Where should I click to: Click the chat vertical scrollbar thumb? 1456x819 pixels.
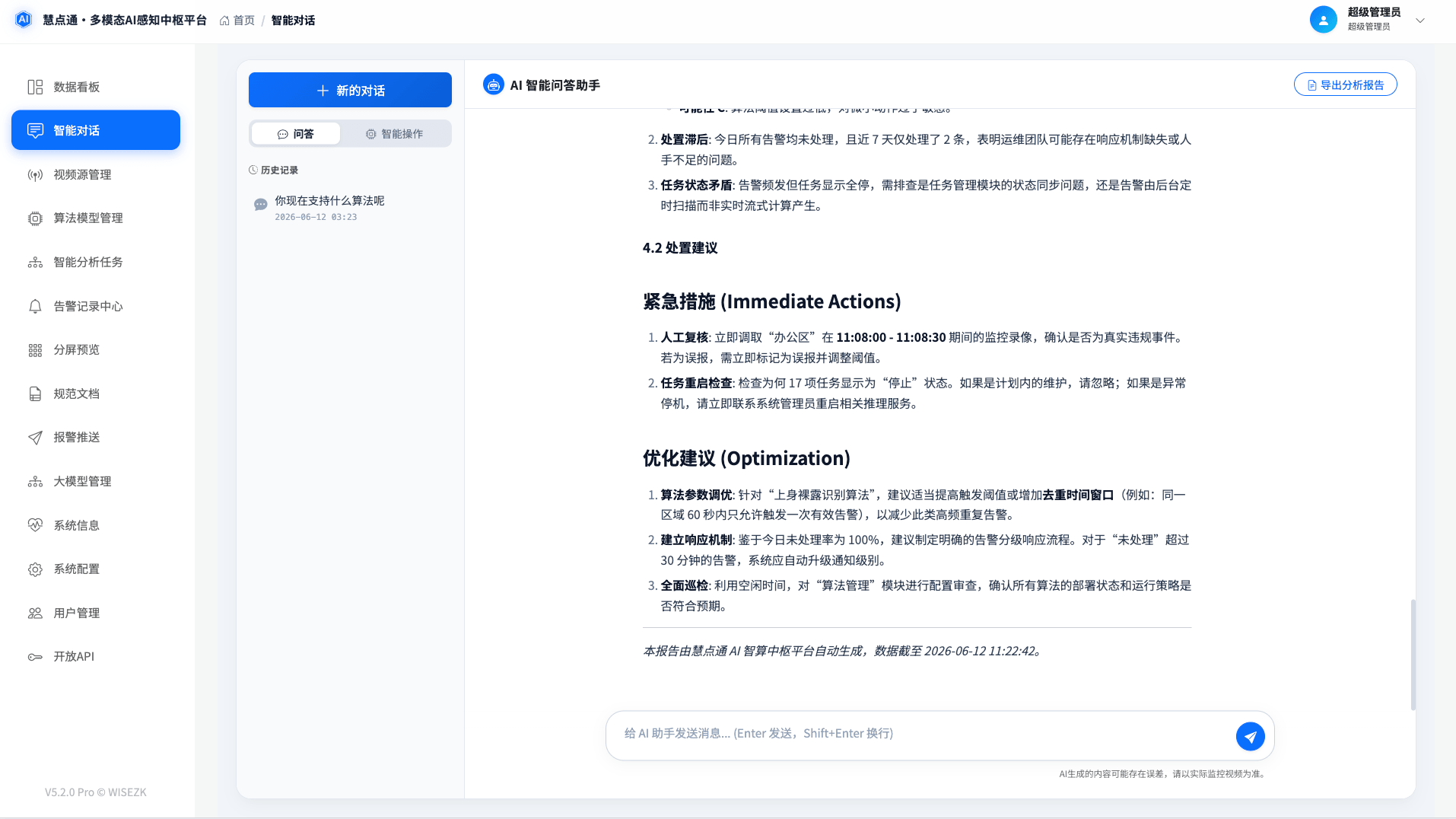click(x=1413, y=655)
